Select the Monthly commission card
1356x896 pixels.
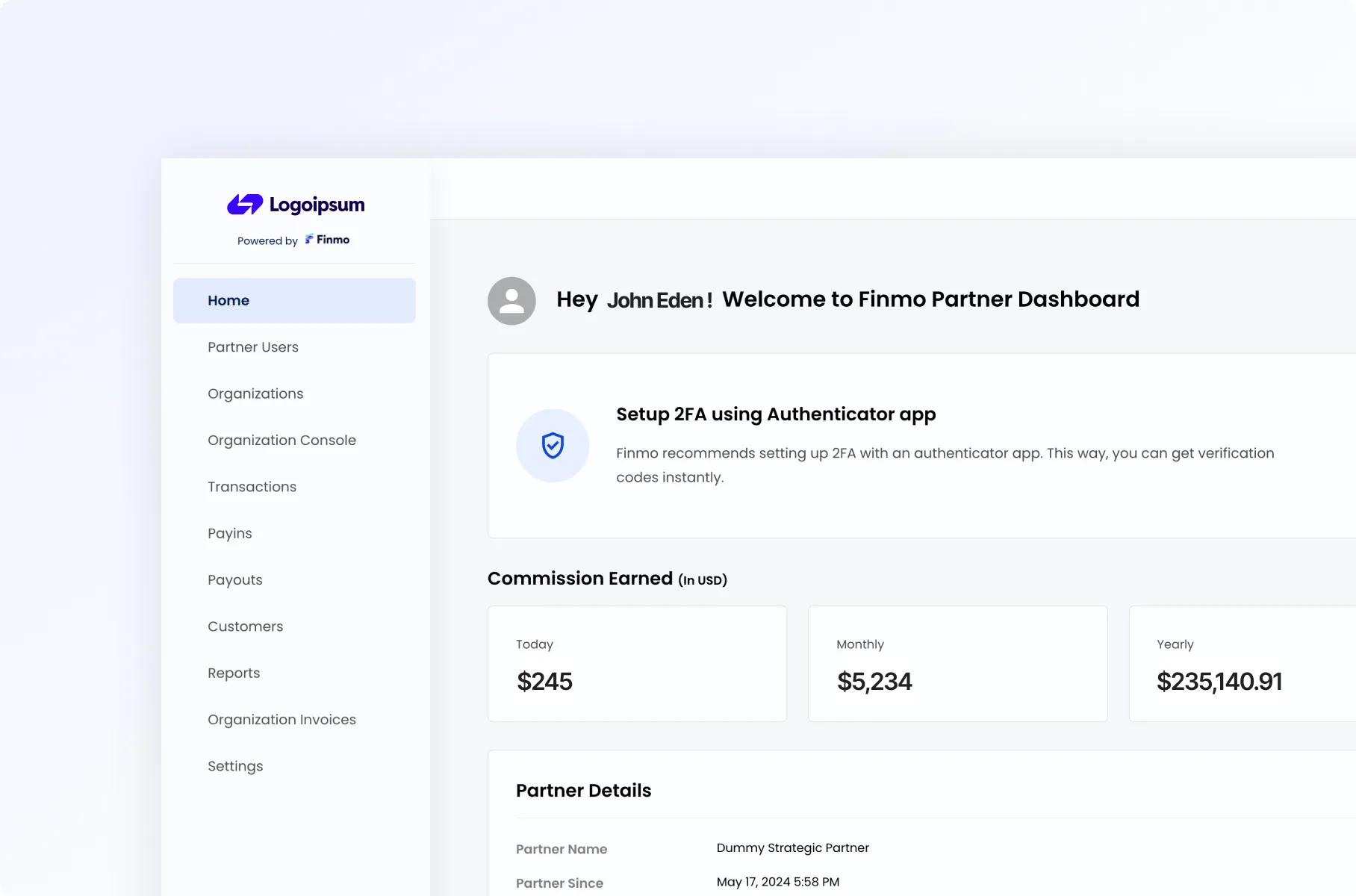click(957, 664)
